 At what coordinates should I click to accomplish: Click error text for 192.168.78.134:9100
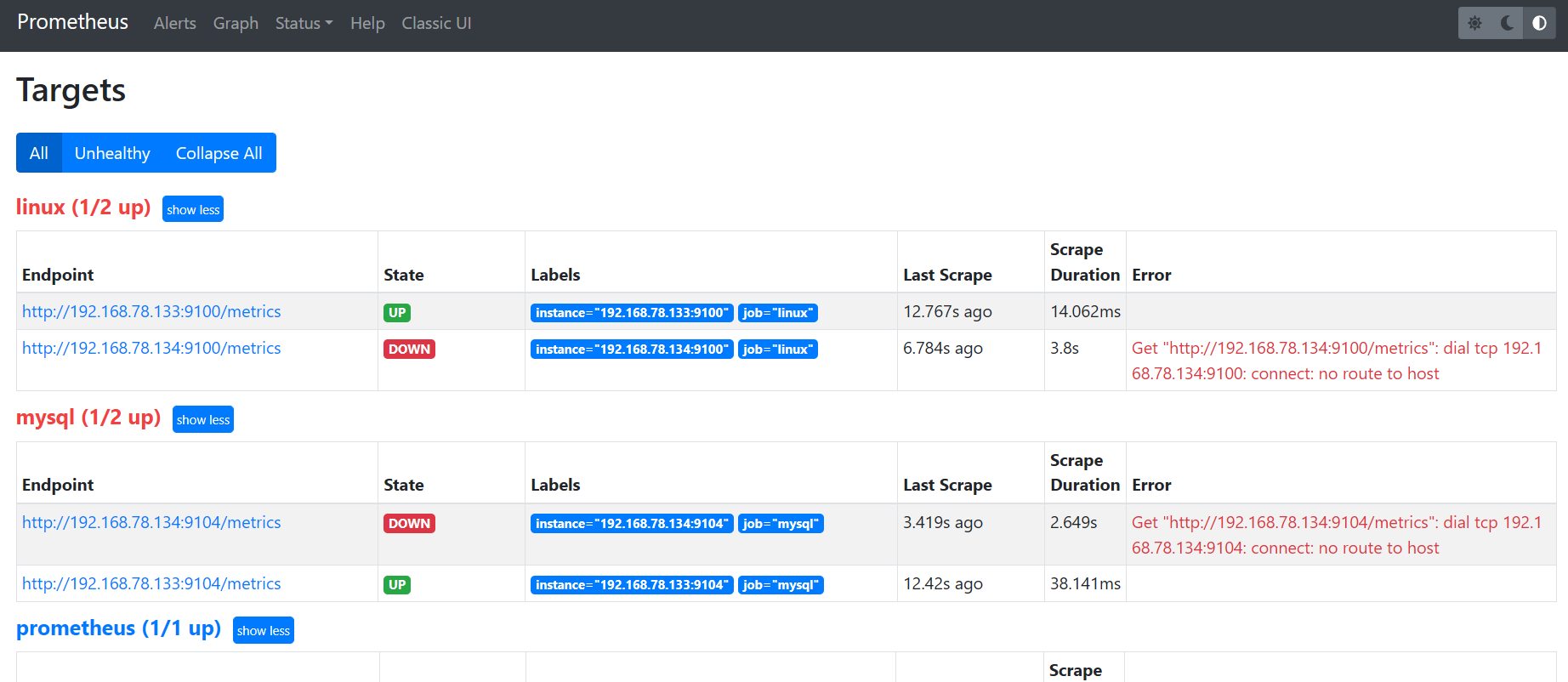coord(1337,361)
